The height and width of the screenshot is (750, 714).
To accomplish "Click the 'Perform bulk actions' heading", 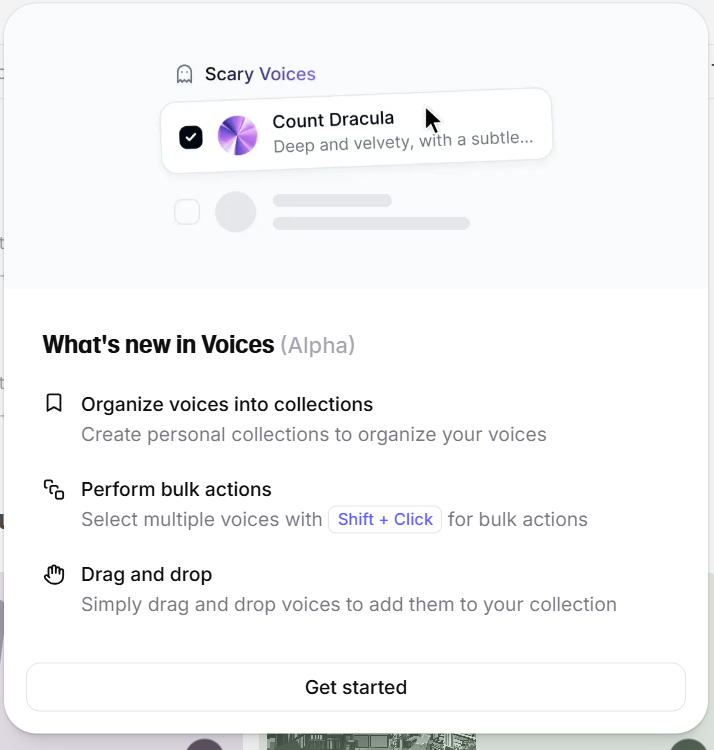I will [x=176, y=489].
